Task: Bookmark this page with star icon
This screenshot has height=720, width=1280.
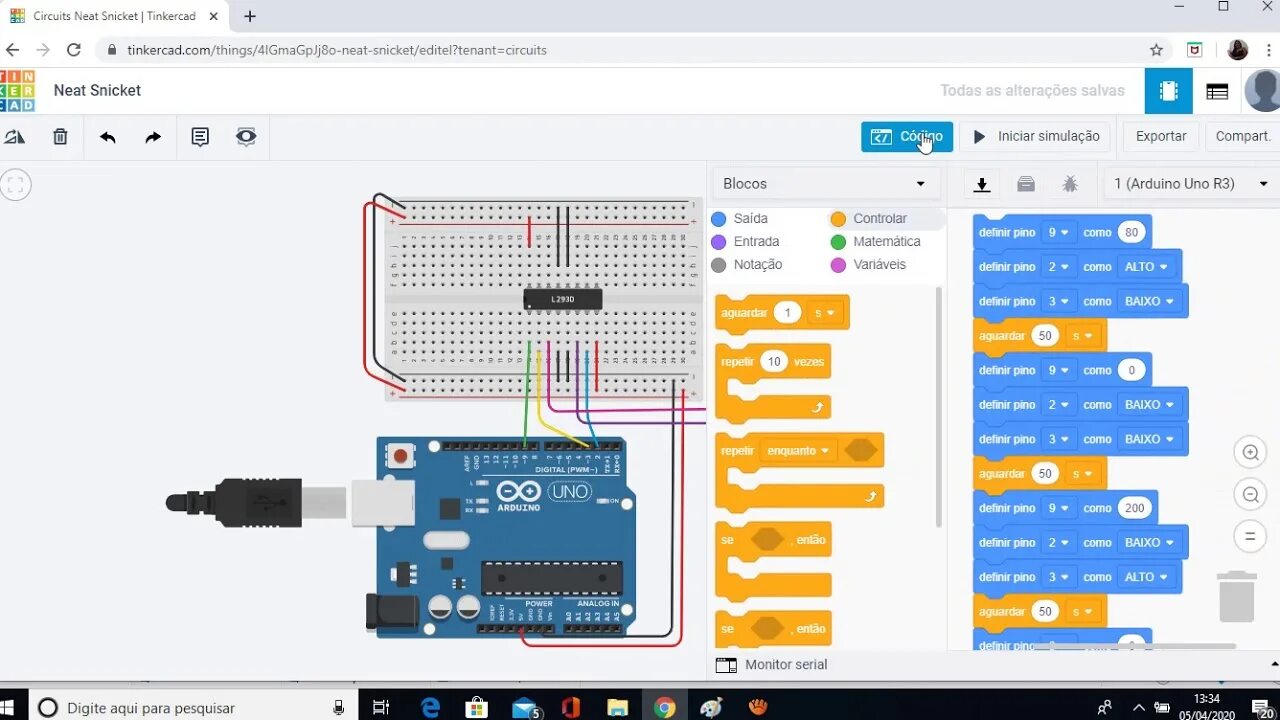Action: tap(1156, 50)
